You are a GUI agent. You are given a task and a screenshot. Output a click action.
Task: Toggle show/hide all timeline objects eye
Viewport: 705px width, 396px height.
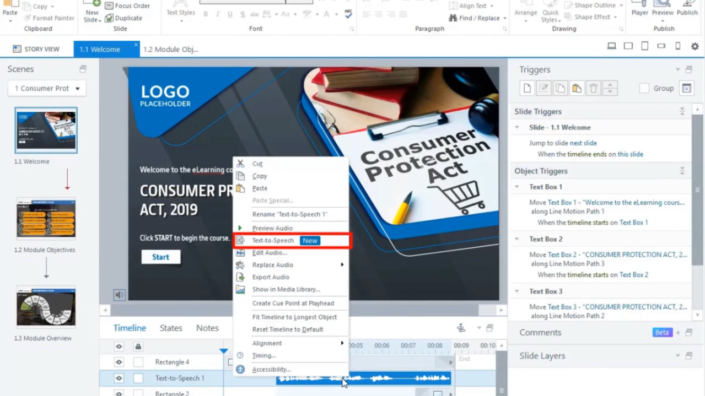tap(119, 346)
